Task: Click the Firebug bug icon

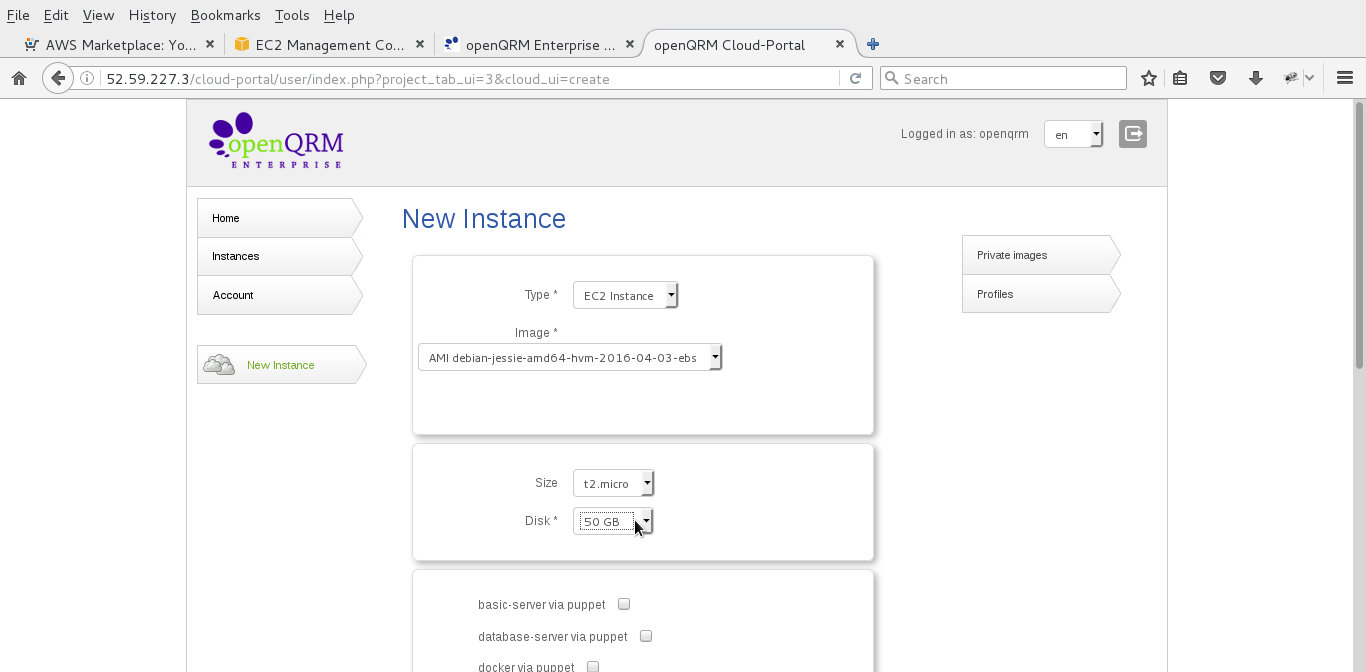Action: pos(1291,78)
